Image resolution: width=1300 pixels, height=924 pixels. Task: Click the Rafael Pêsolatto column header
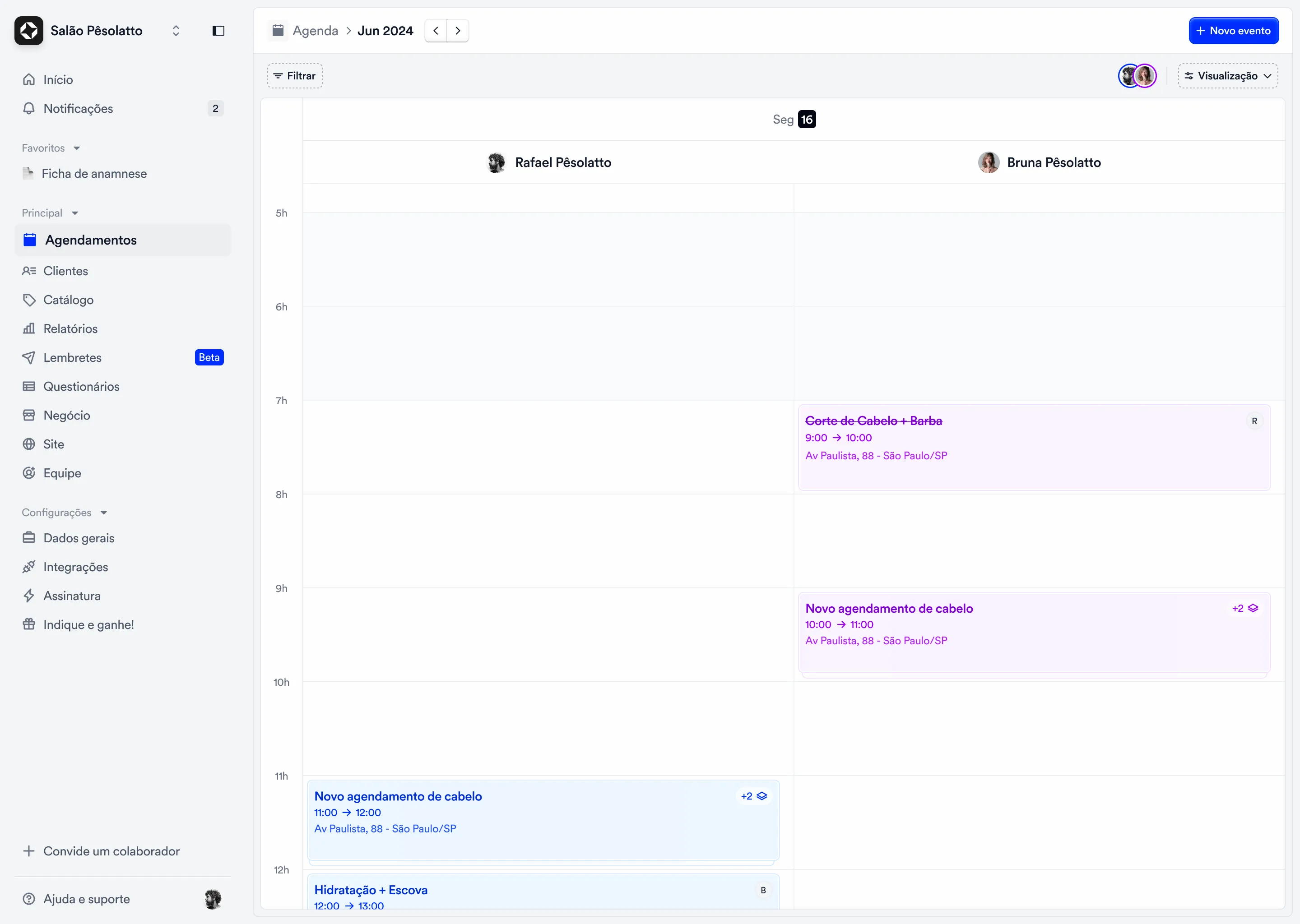pos(549,163)
